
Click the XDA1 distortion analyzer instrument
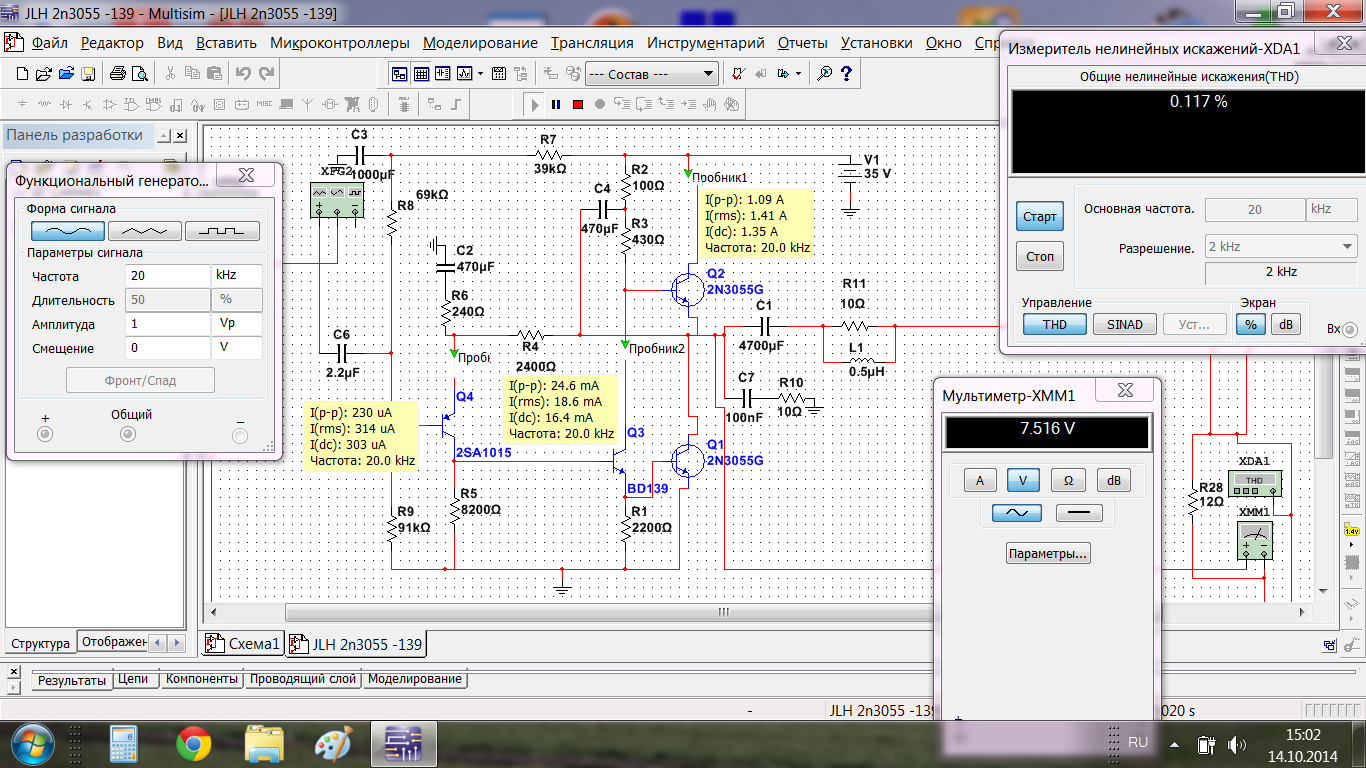tap(1254, 481)
